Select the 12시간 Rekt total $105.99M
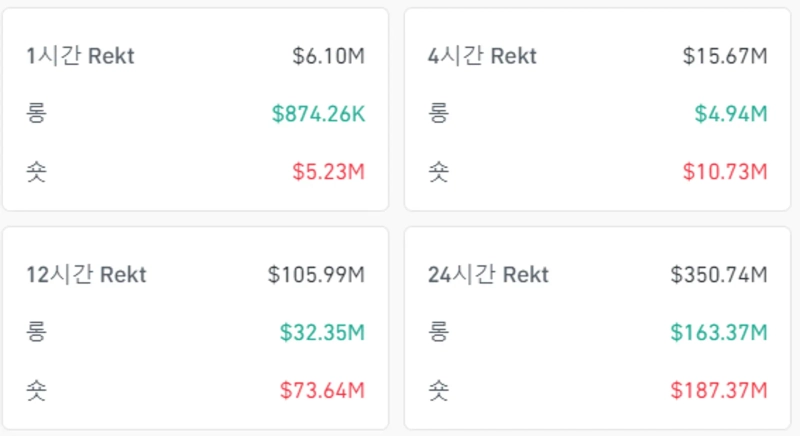 316,274
